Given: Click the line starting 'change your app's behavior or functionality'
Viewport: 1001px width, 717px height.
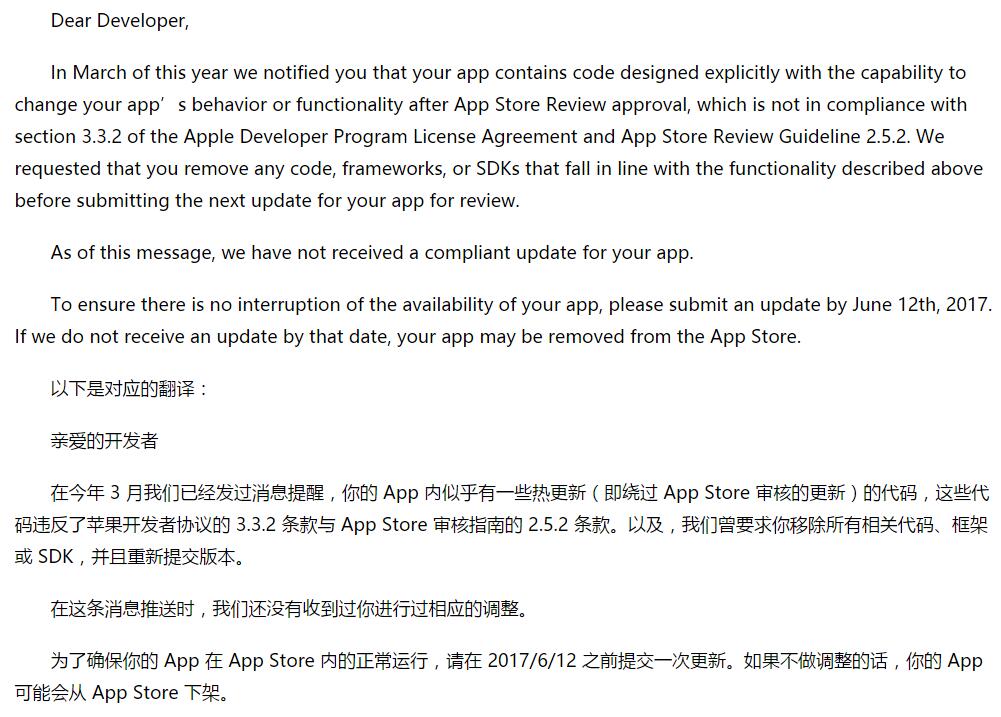Looking at the screenshot, I should point(491,105).
